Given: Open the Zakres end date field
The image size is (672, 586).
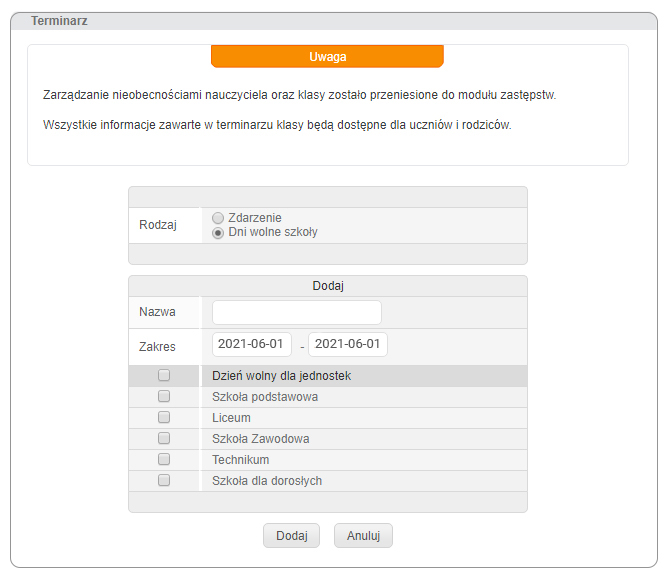Looking at the screenshot, I should click(347, 344).
